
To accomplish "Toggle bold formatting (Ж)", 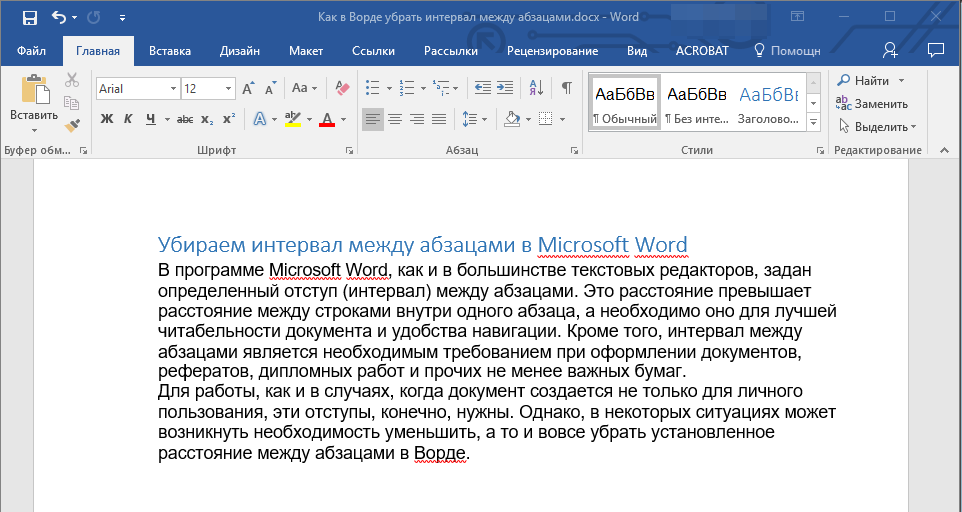I will [x=107, y=120].
